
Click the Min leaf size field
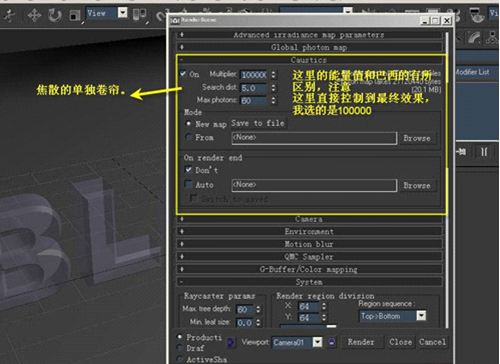[x=245, y=322]
